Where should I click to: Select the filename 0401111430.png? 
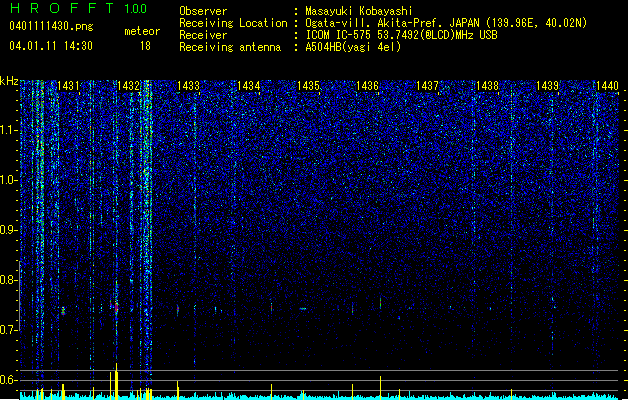[x=51, y=27]
